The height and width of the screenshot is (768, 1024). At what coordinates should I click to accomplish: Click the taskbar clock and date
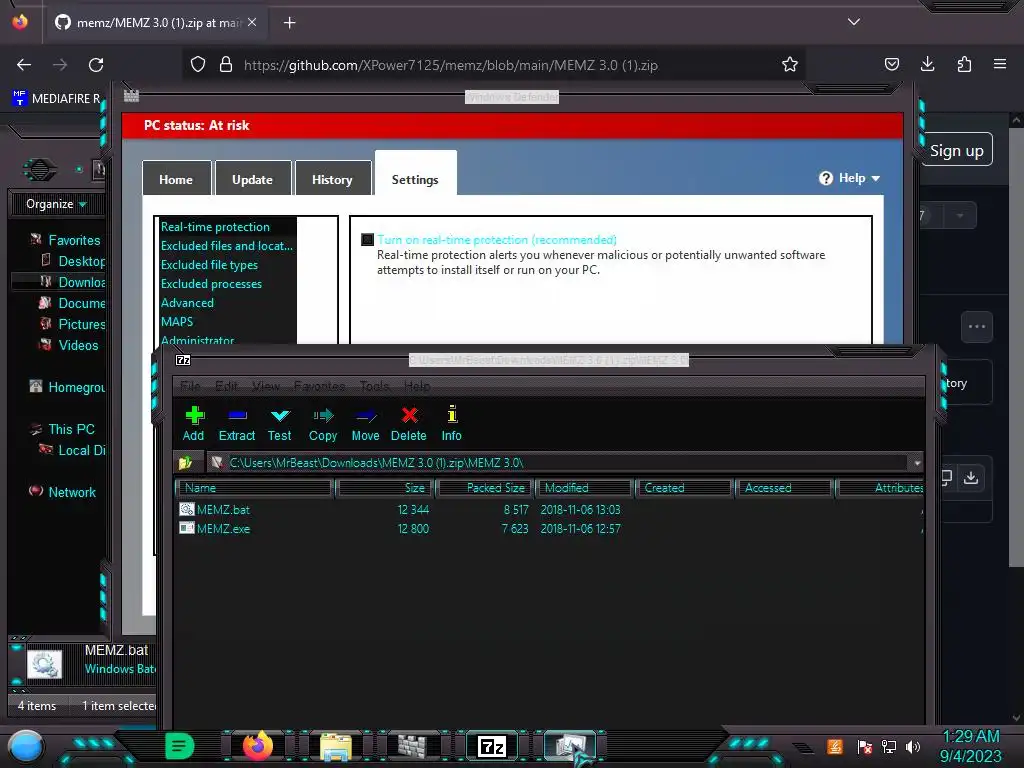coord(970,746)
